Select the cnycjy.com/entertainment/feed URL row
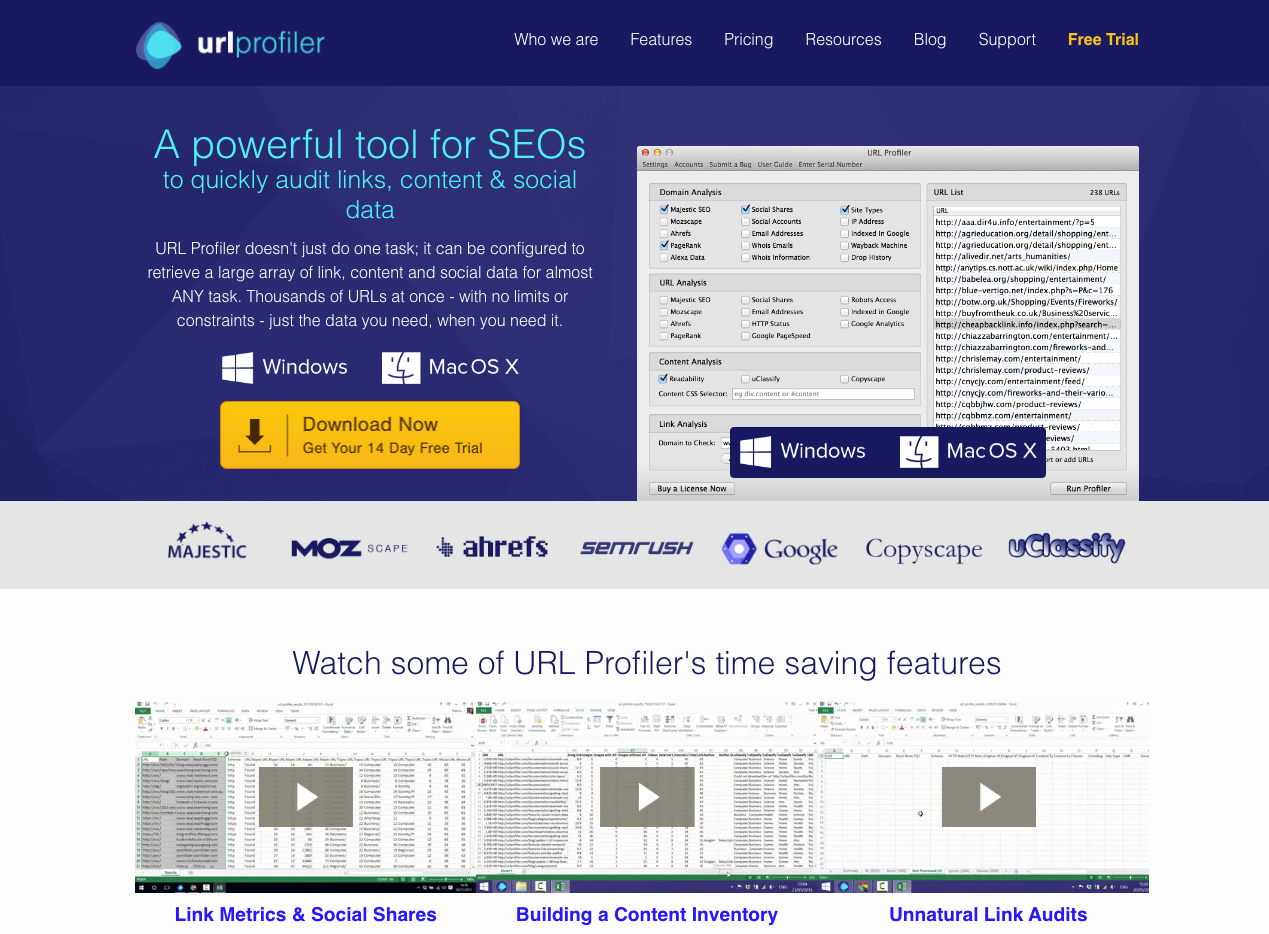The width and height of the screenshot is (1269, 934). [1026, 381]
